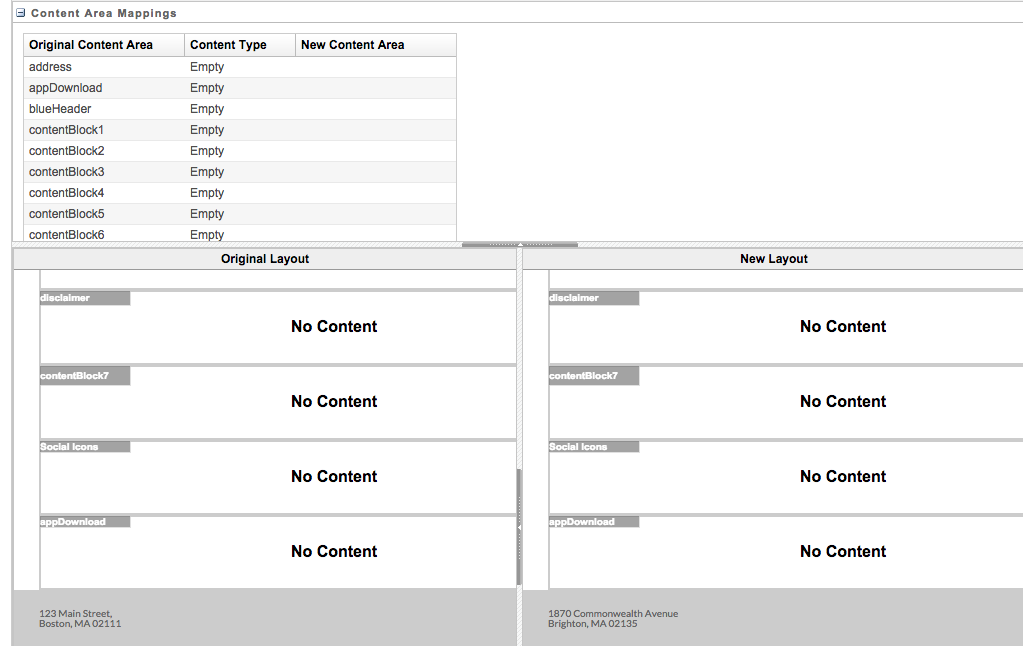Click the New Content Area column header
The image size is (1023, 646).
pyautogui.click(x=352, y=45)
